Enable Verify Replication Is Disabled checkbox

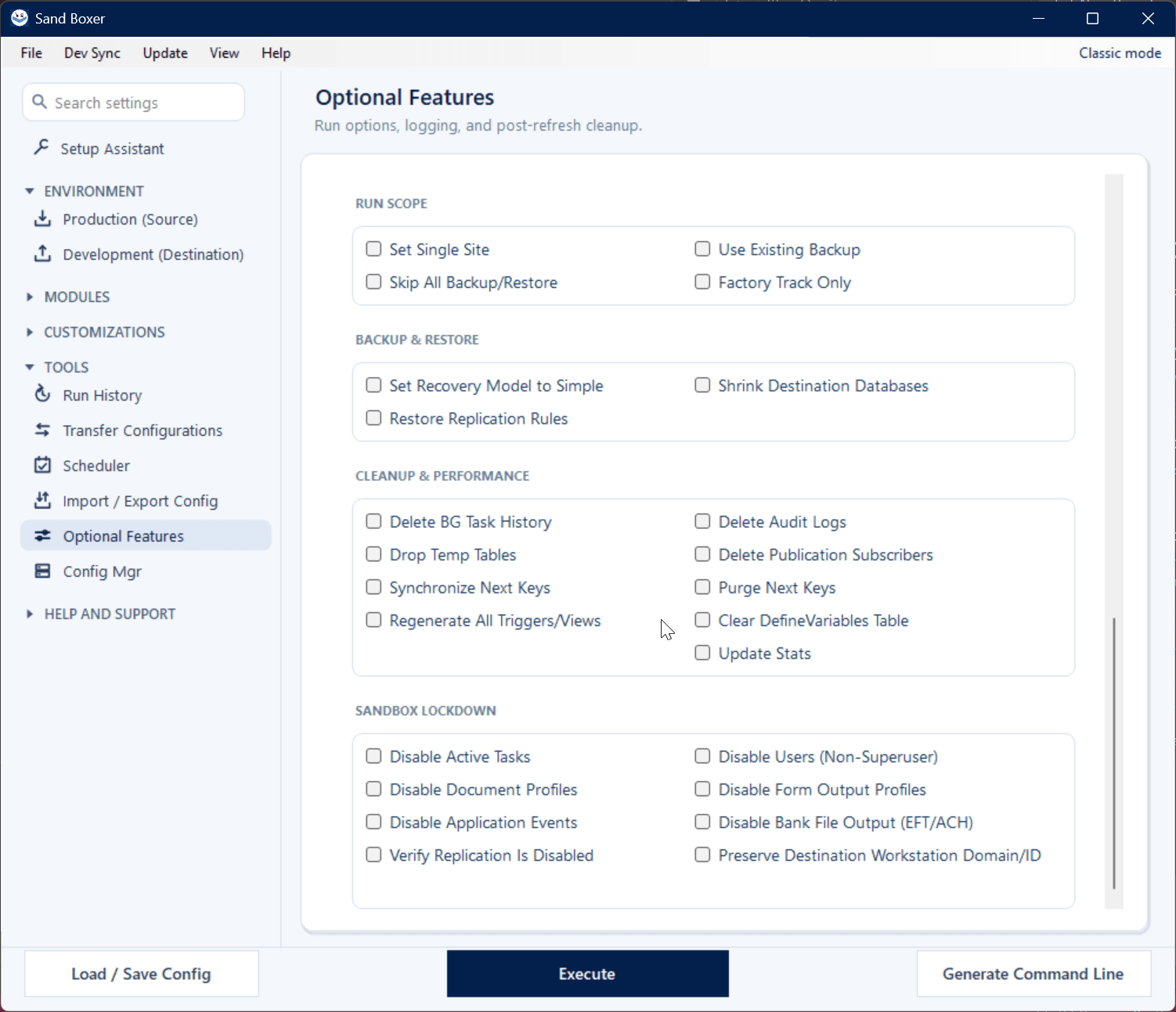373,855
